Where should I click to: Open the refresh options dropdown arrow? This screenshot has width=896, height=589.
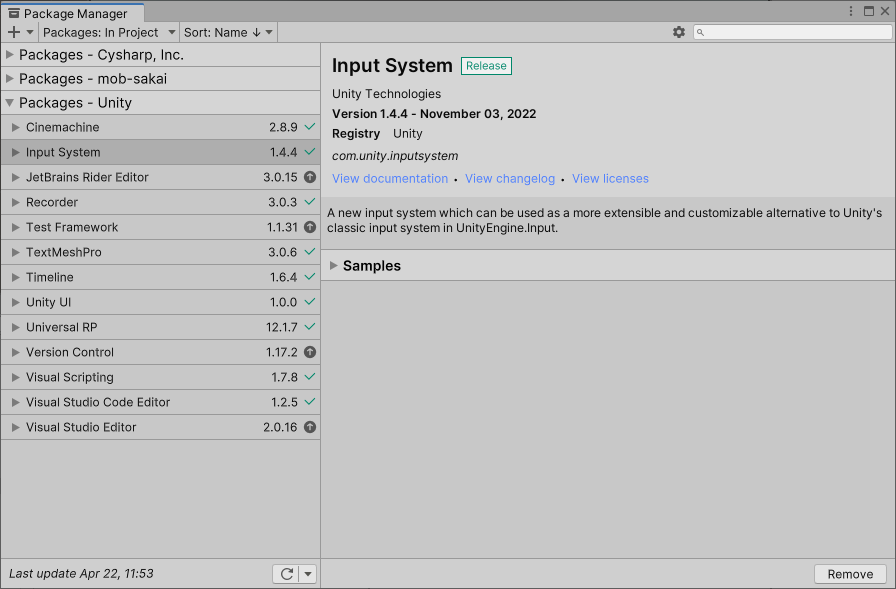(x=308, y=574)
